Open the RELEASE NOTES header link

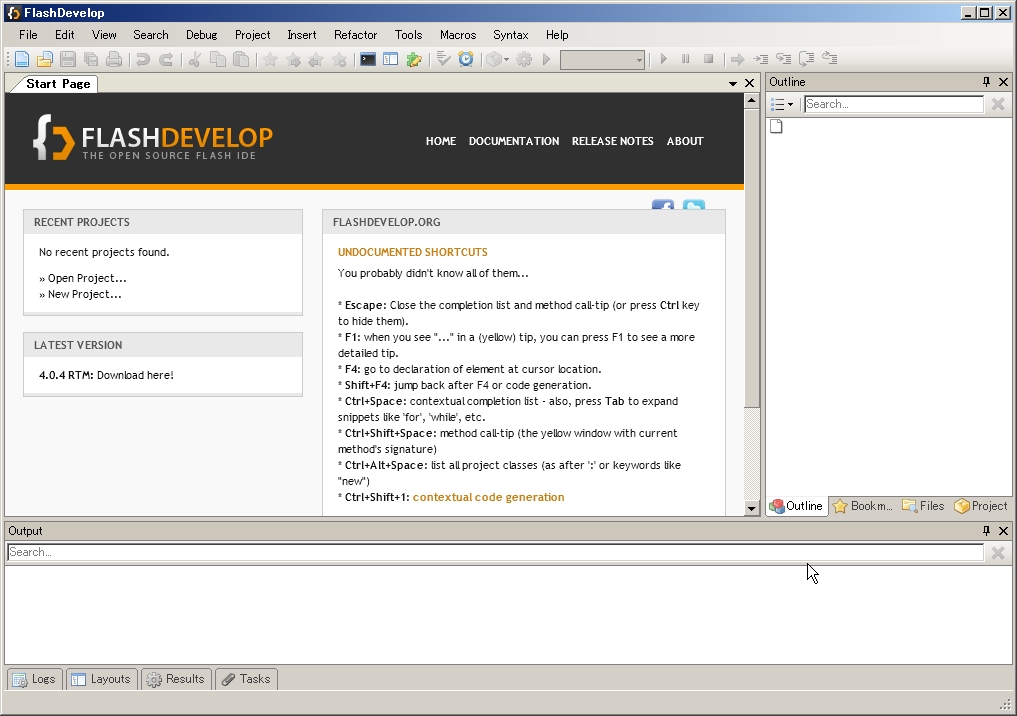[612, 141]
